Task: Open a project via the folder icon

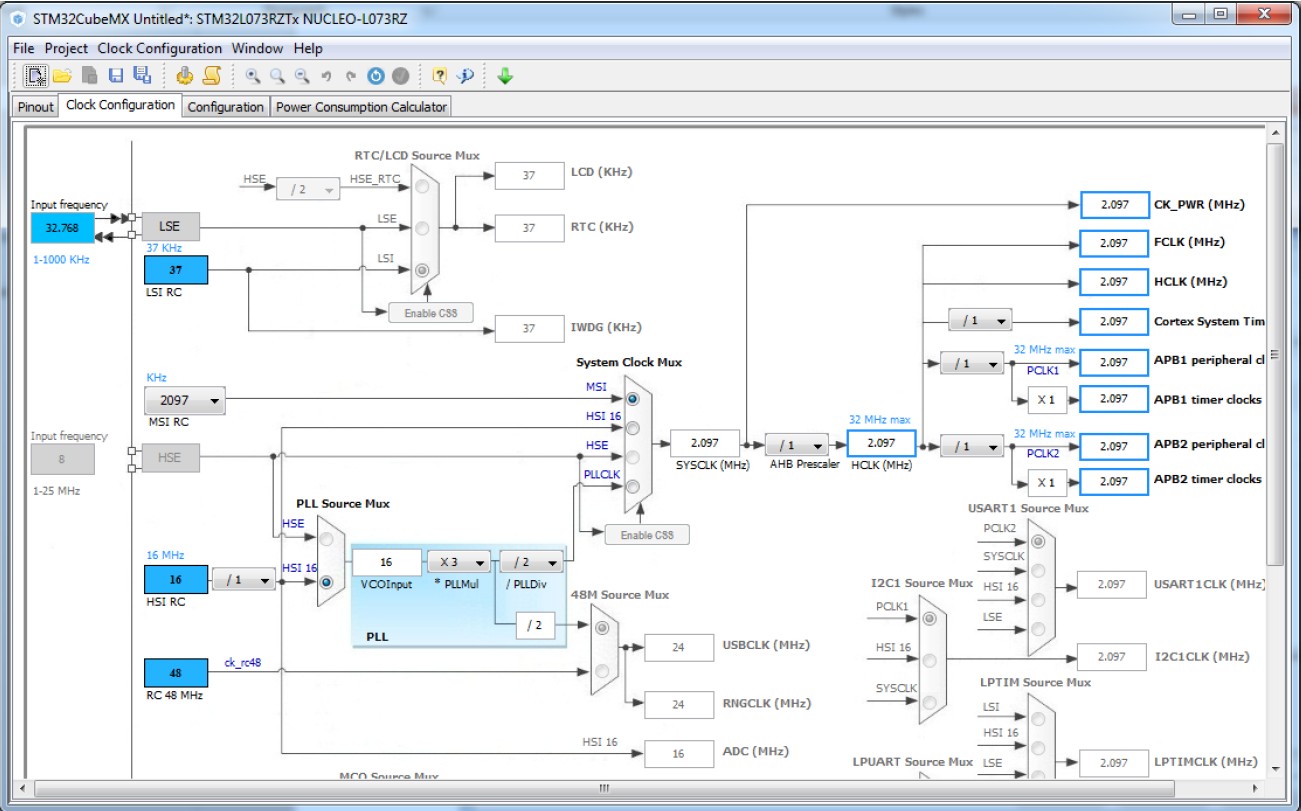Action: pyautogui.click(x=62, y=75)
